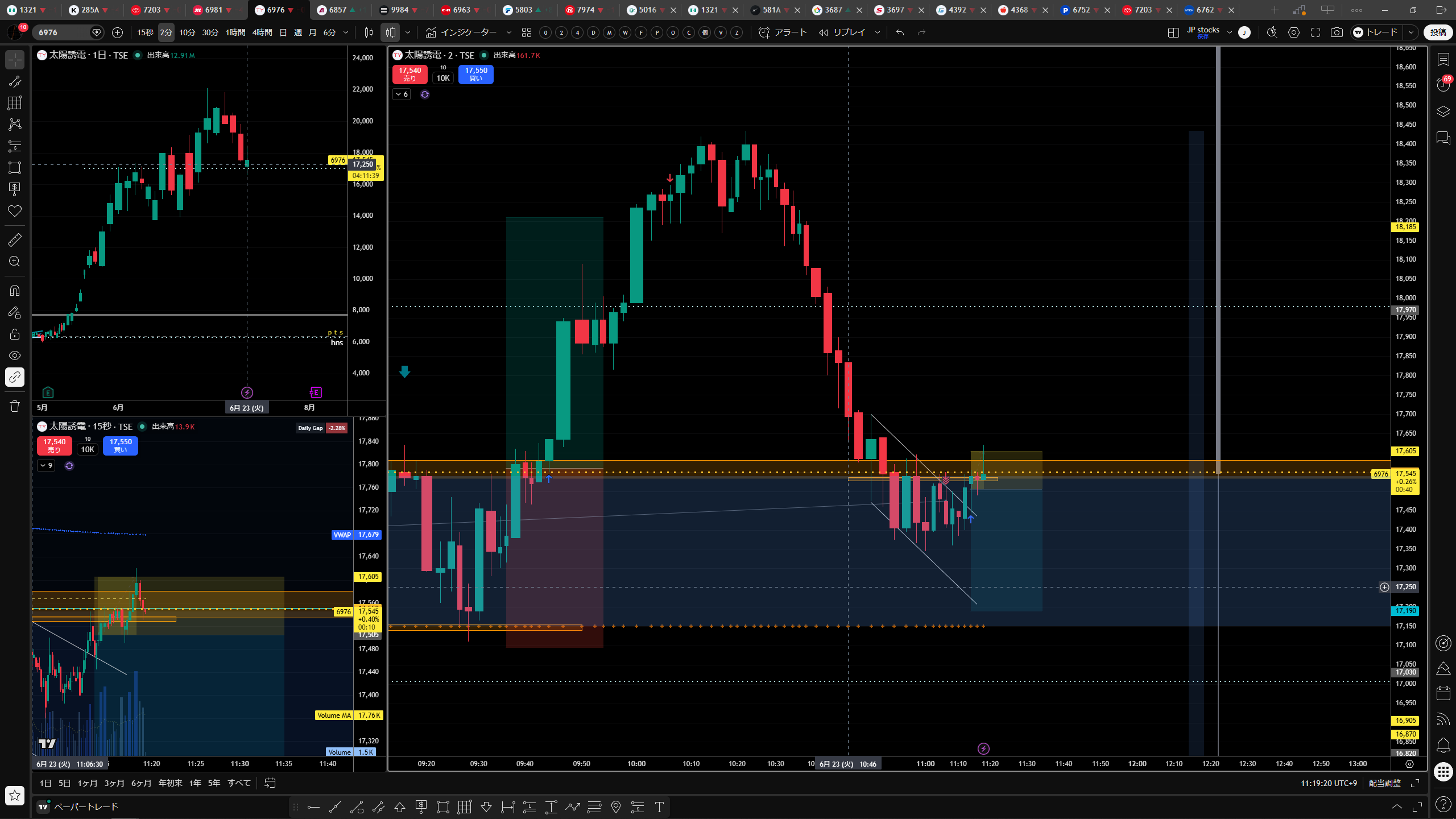This screenshot has height=819, width=1456.
Task: Open the alerts bell panel
Action: [x=1443, y=745]
